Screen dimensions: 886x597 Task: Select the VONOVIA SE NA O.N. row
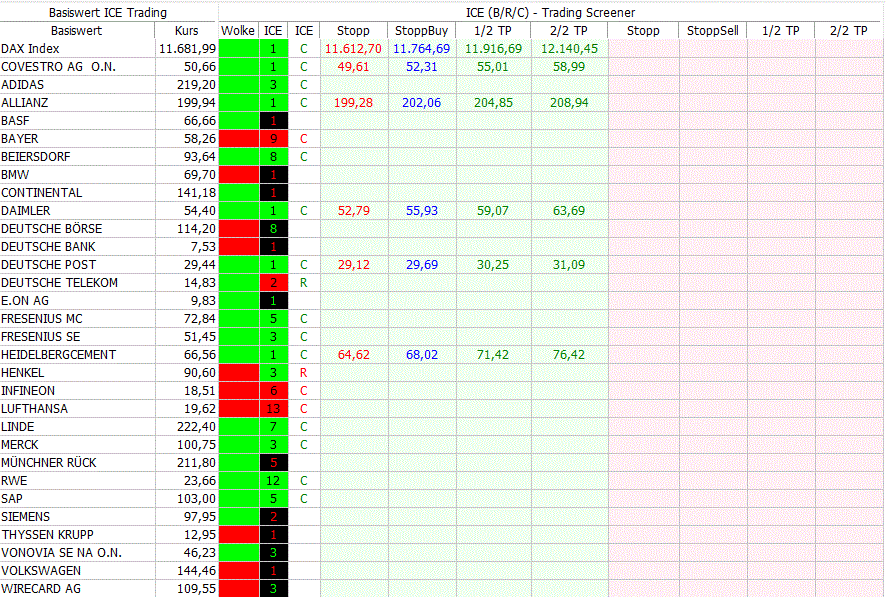(62, 553)
